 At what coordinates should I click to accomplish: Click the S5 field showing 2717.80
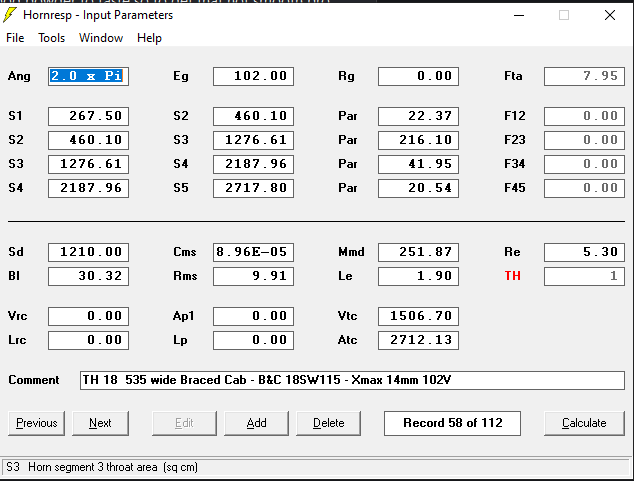tap(254, 188)
